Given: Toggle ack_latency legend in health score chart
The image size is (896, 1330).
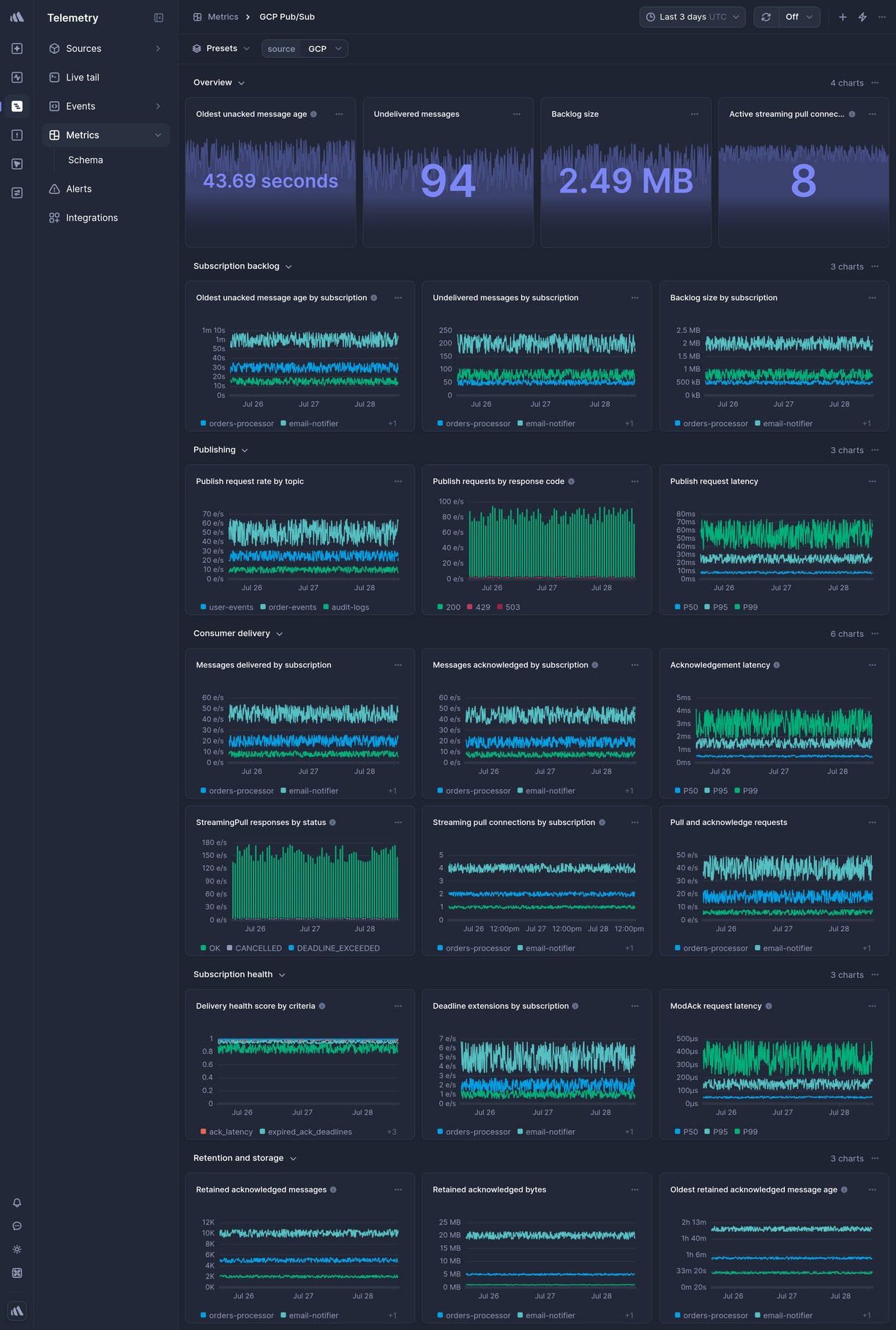Looking at the screenshot, I should 227,1132.
